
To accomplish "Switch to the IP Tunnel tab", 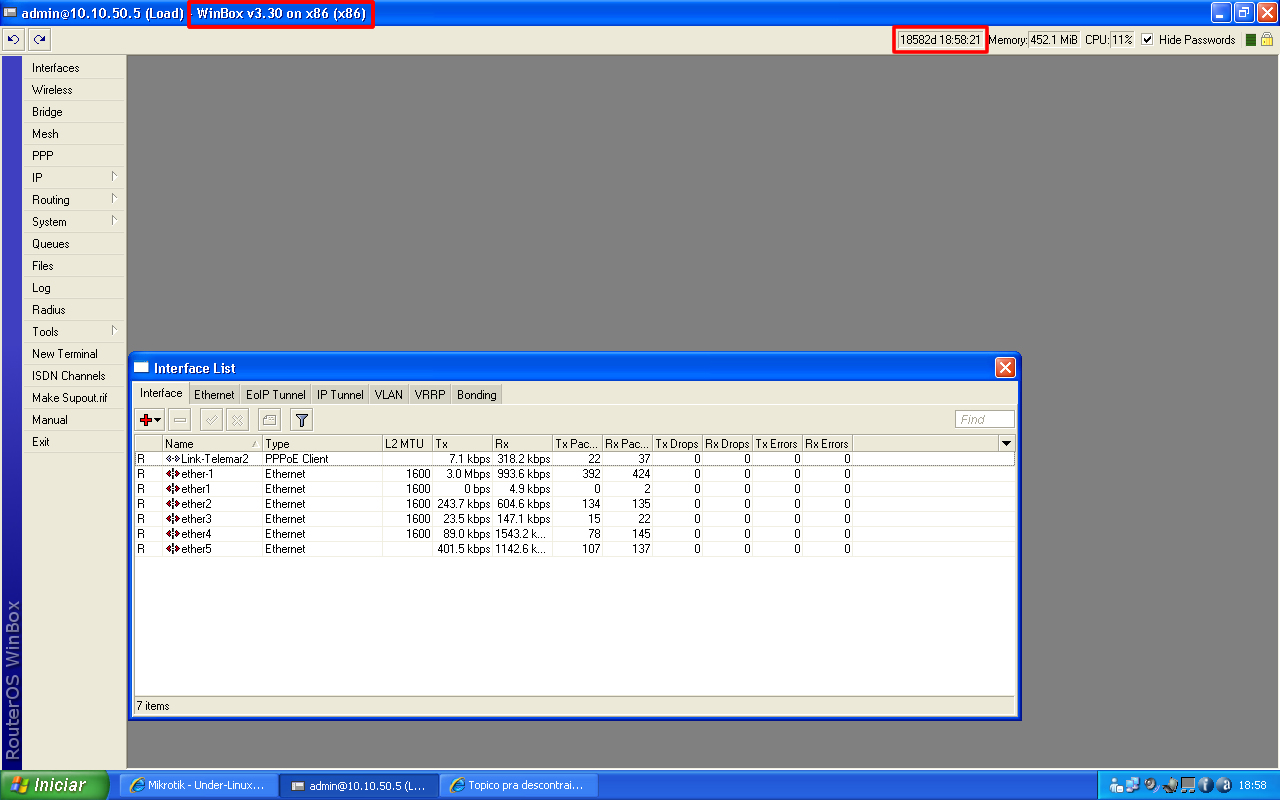I will 340,395.
